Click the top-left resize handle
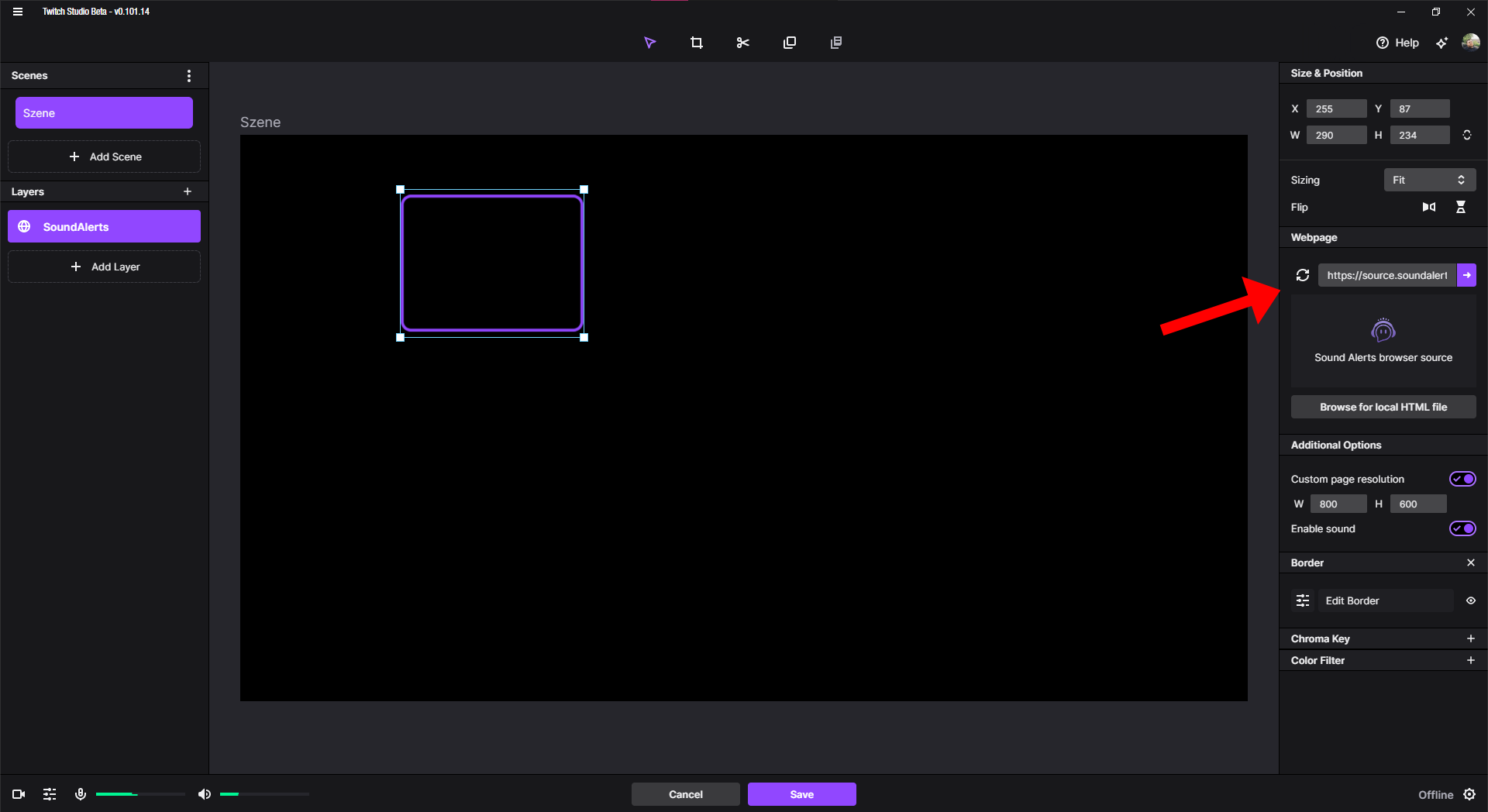This screenshot has width=1488, height=812. tap(400, 189)
